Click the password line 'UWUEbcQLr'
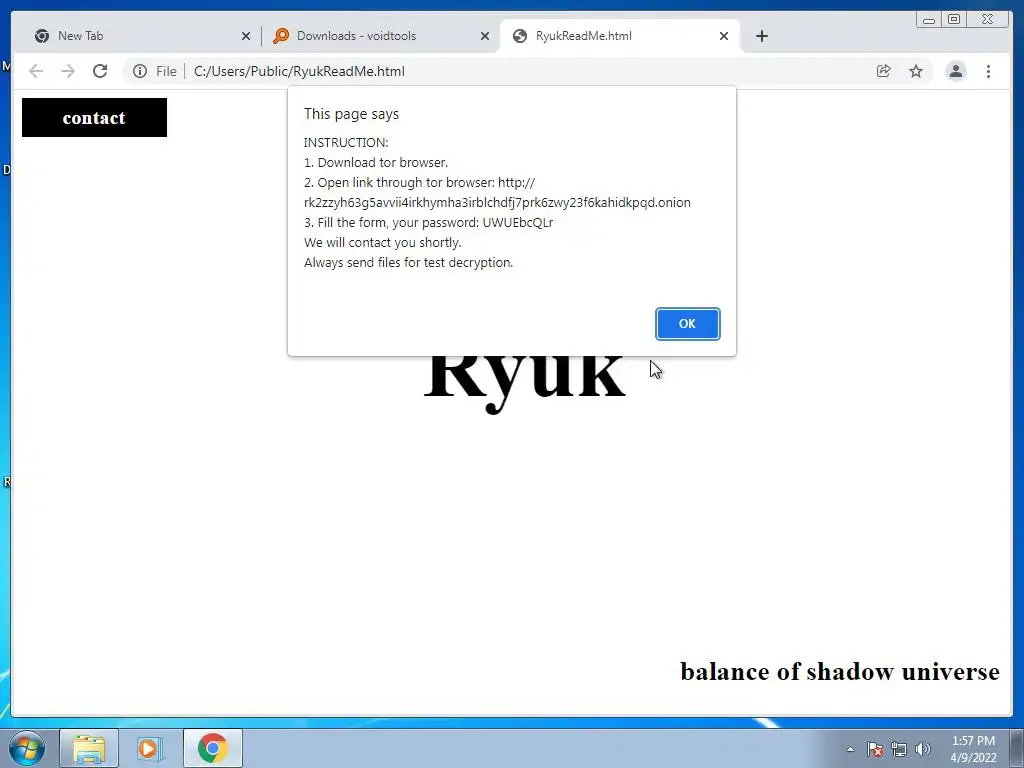This screenshot has height=768, width=1024. [x=428, y=223]
